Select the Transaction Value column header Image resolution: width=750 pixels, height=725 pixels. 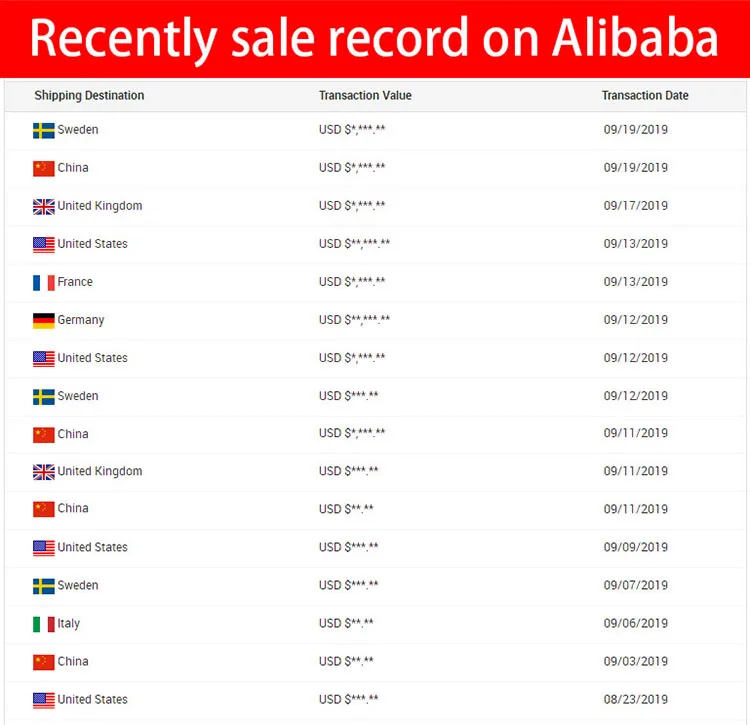[x=365, y=96]
